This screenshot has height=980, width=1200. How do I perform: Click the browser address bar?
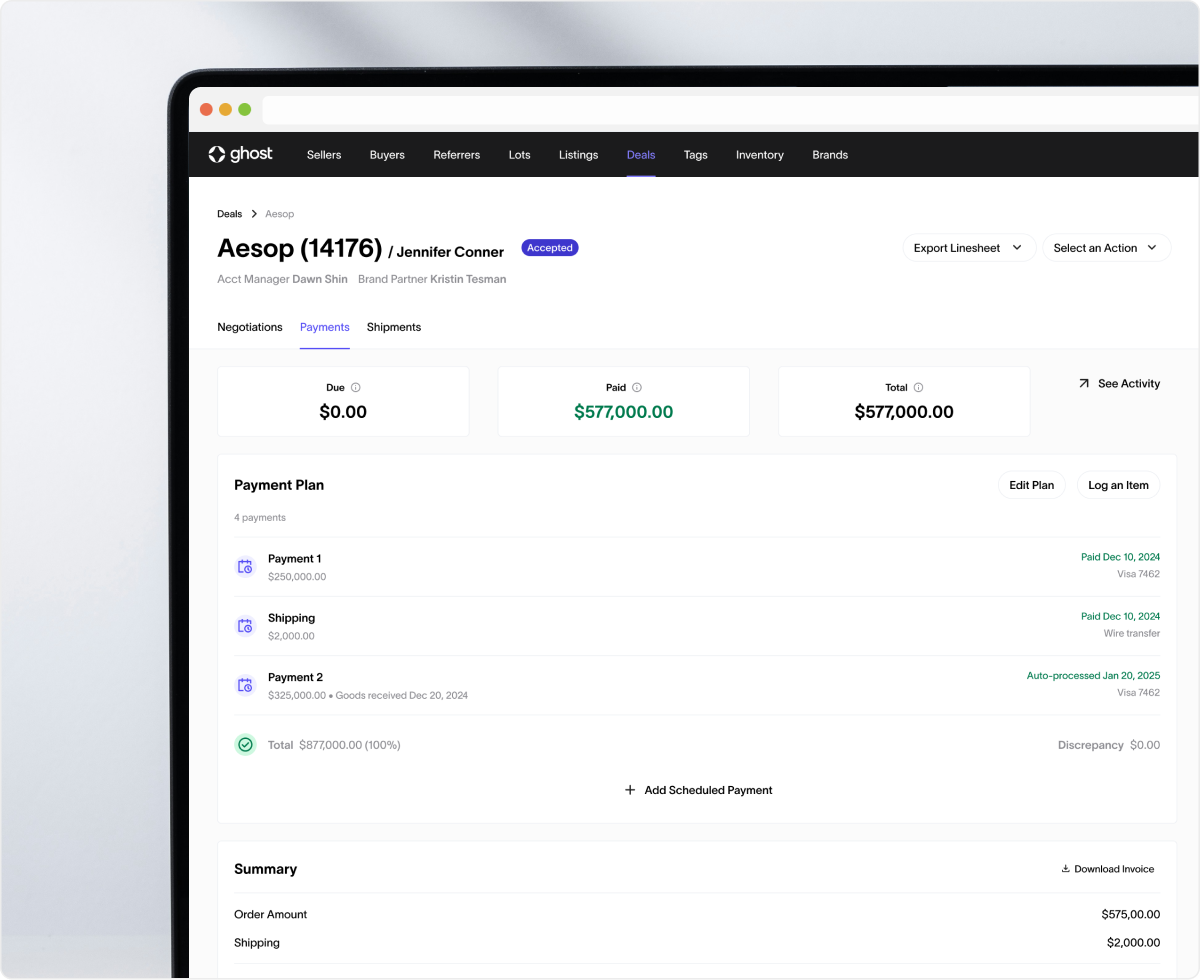(730, 110)
